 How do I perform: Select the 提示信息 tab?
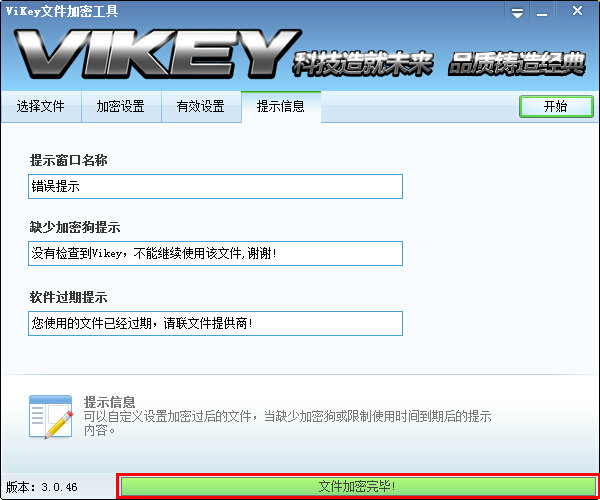point(281,106)
